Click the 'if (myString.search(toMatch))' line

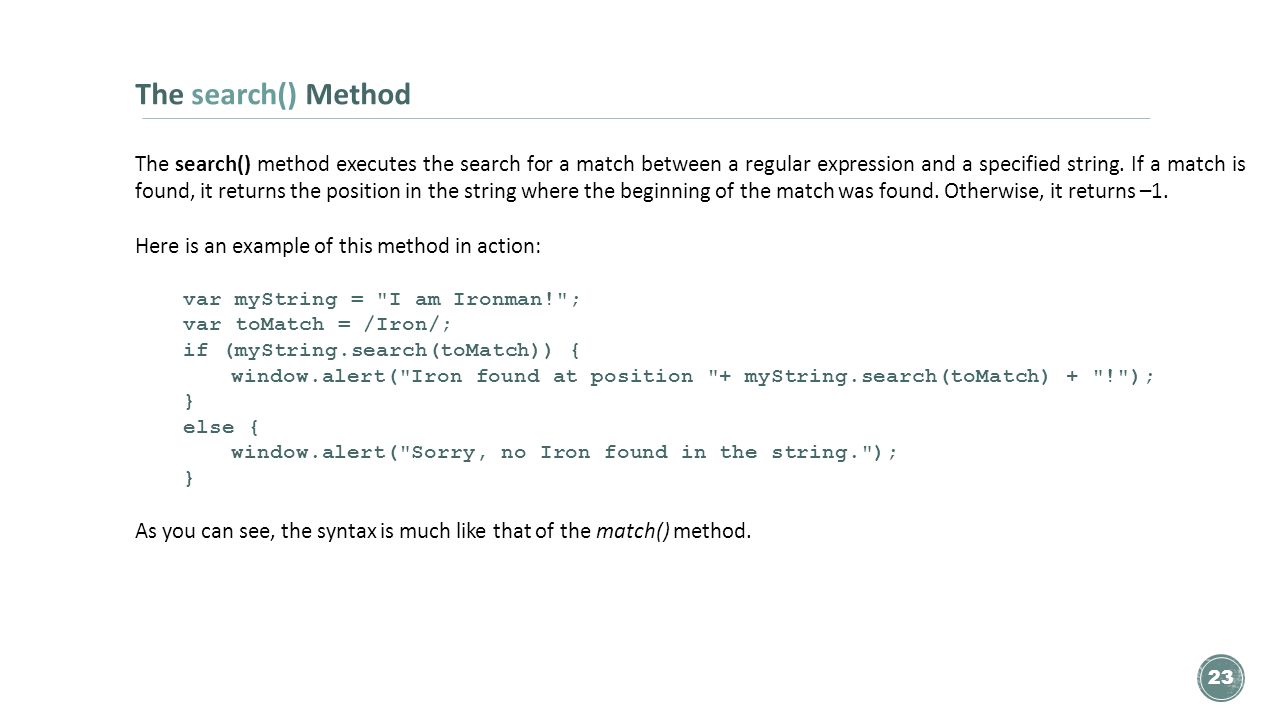(x=381, y=350)
